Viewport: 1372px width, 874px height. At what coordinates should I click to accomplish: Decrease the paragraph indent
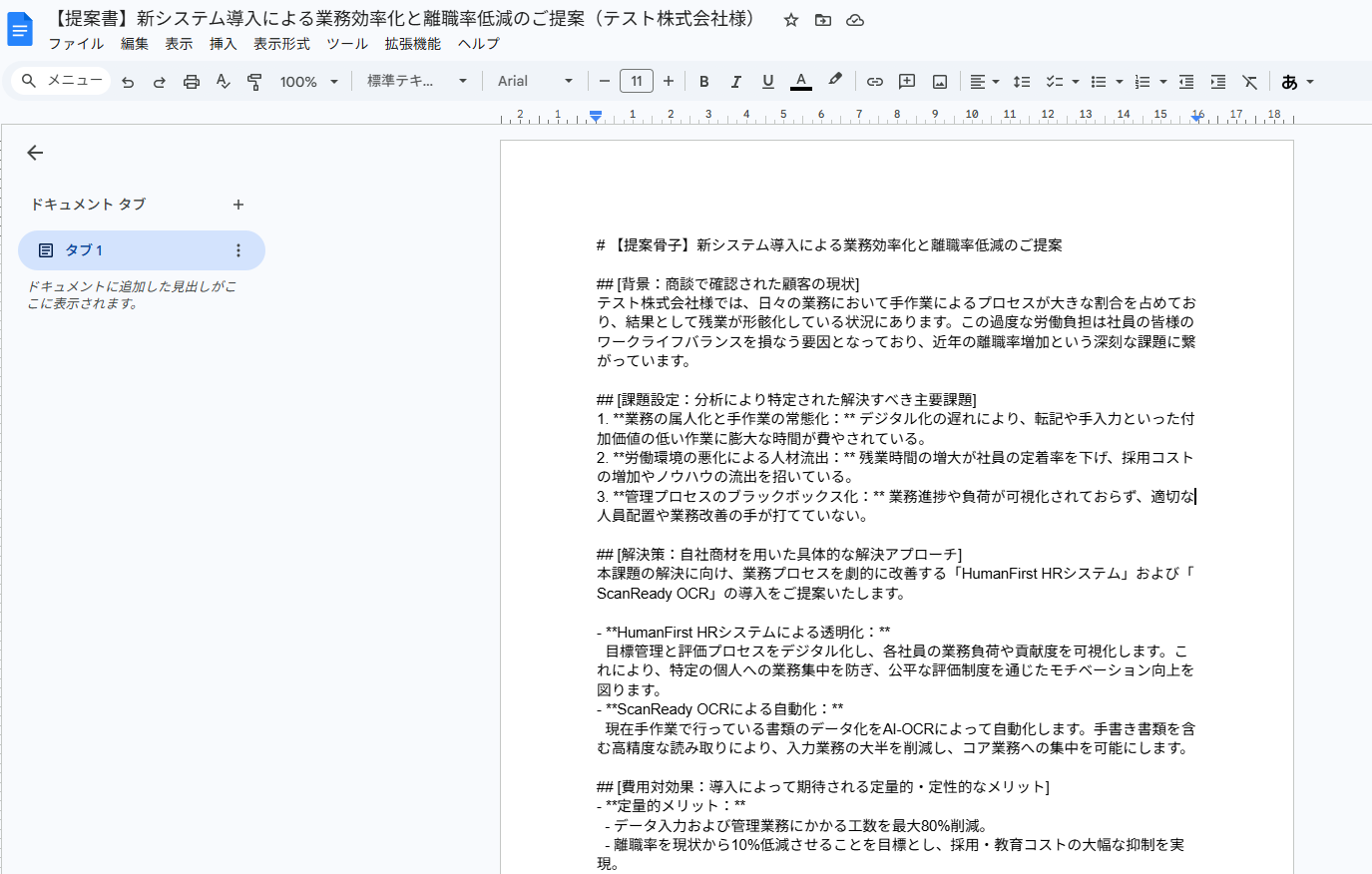pos(1186,82)
